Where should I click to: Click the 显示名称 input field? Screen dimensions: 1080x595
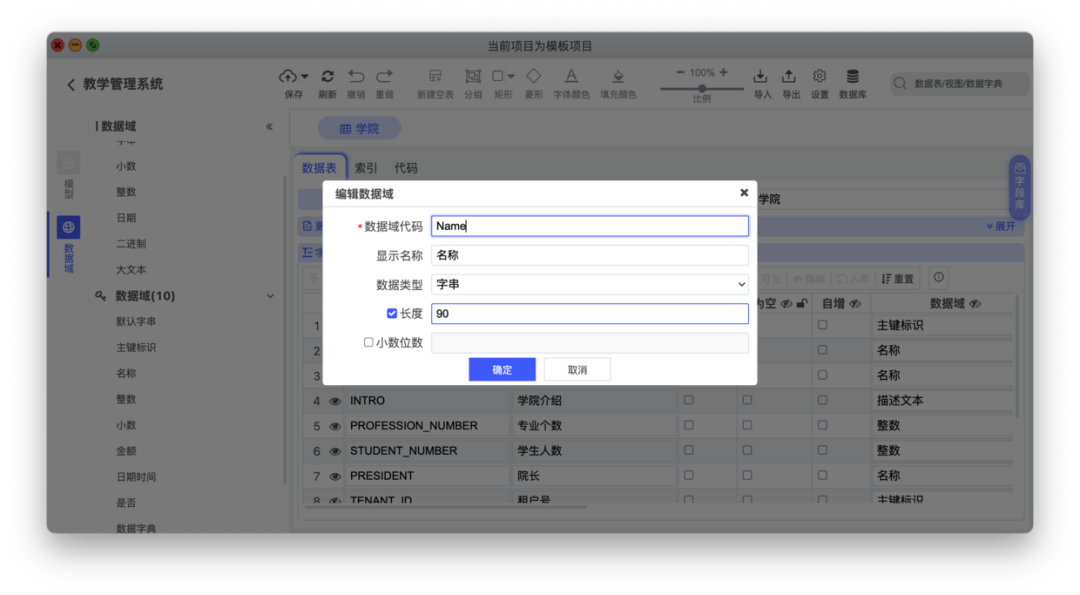click(x=590, y=255)
